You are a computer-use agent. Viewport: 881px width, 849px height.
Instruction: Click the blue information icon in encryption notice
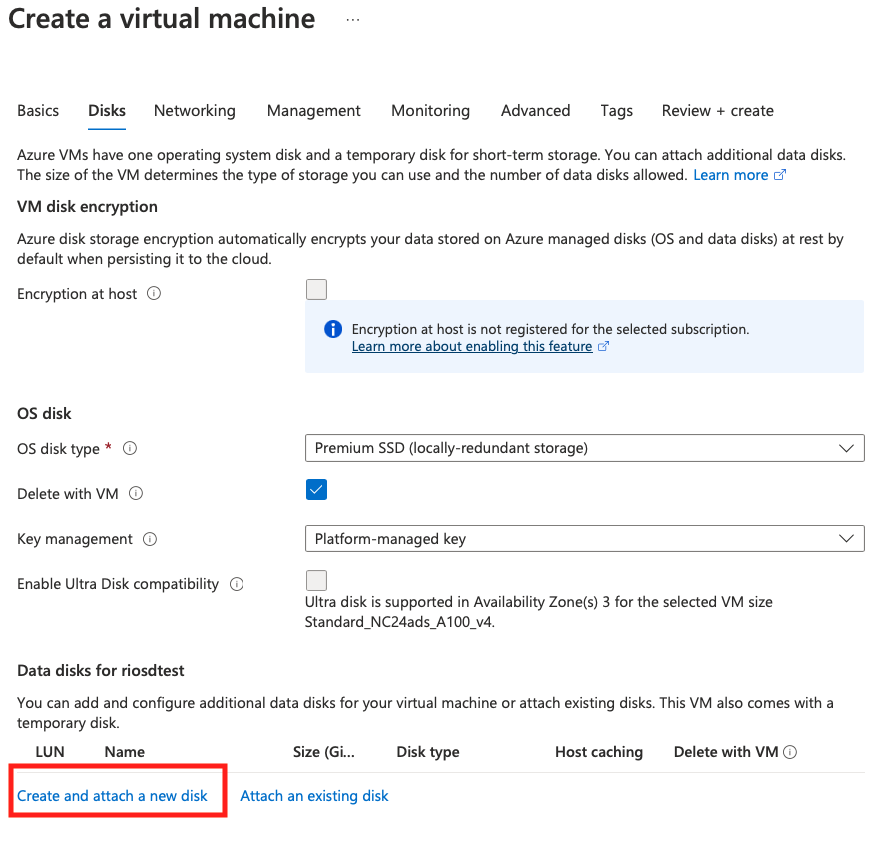(333, 330)
